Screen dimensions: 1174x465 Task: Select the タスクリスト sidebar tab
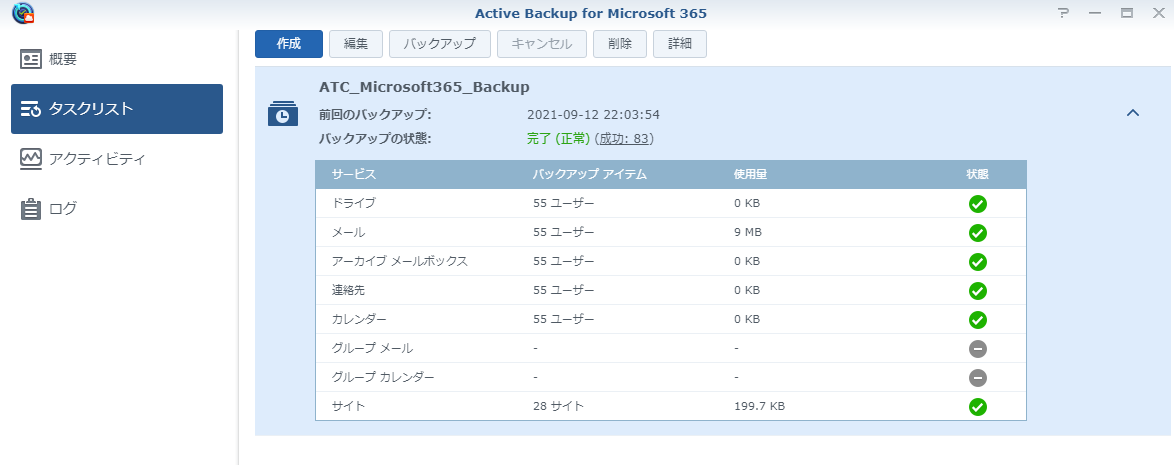116,109
